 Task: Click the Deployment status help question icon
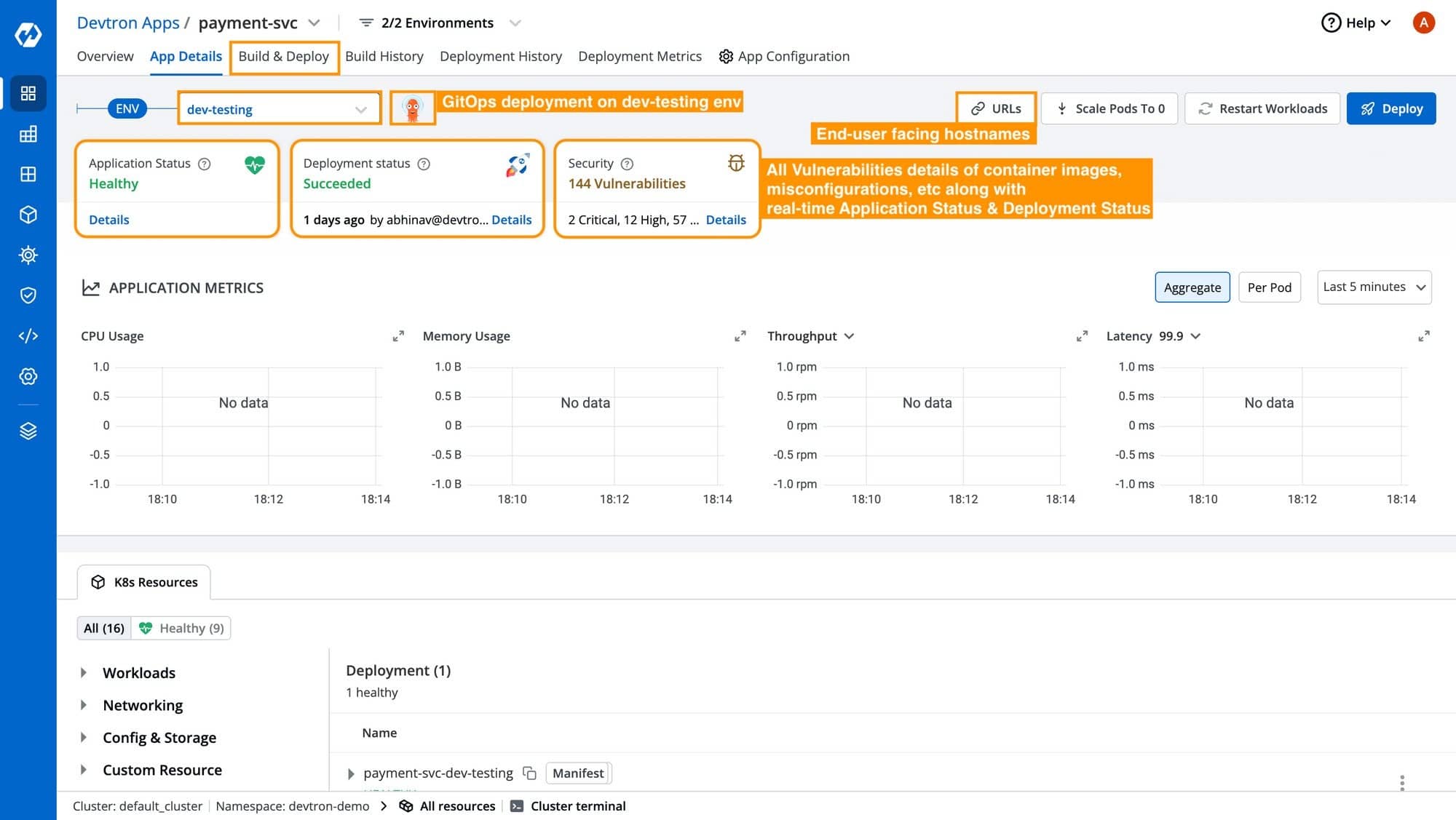click(x=424, y=164)
